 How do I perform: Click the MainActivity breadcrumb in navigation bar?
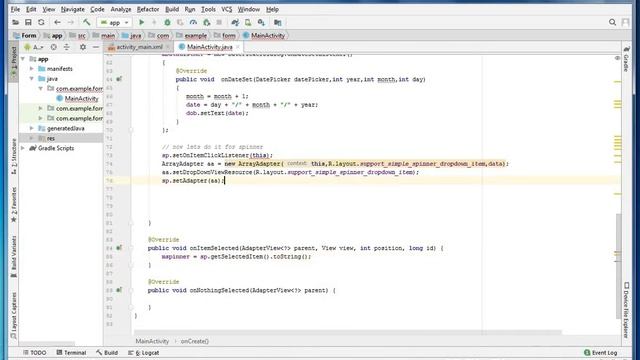tap(264, 36)
